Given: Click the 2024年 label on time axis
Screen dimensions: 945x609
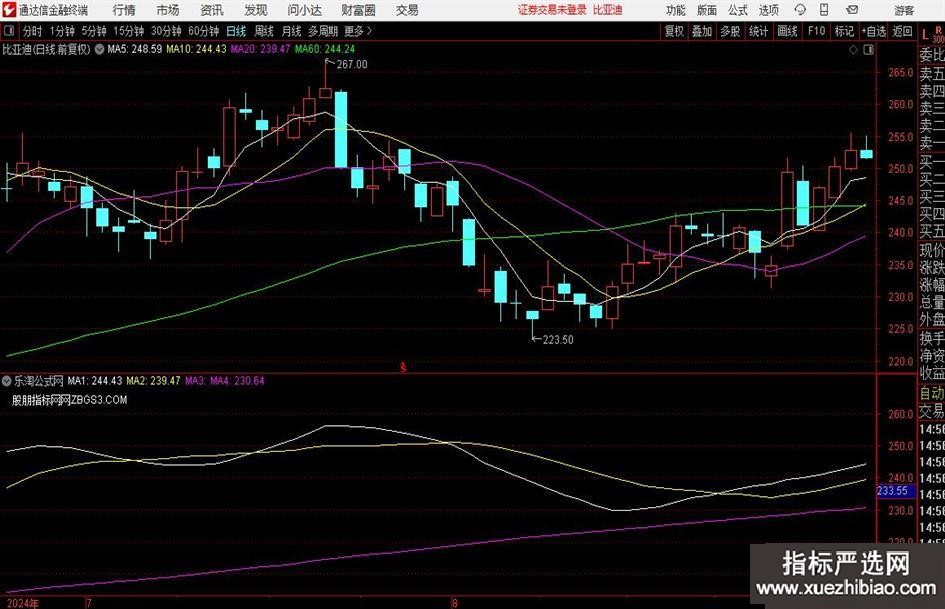Looking at the screenshot, I should (23, 603).
